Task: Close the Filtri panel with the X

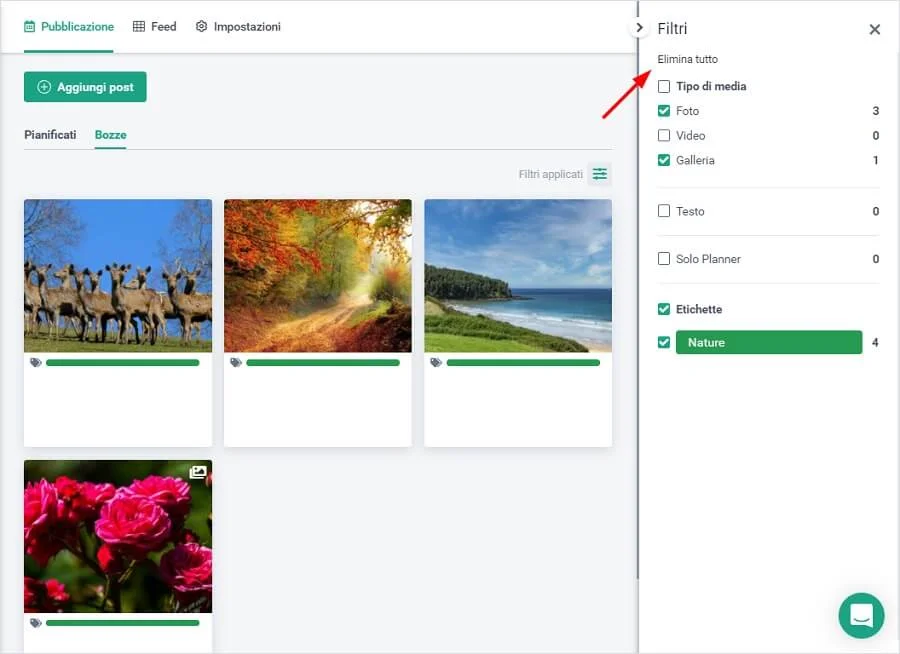Action: pyautogui.click(x=875, y=30)
